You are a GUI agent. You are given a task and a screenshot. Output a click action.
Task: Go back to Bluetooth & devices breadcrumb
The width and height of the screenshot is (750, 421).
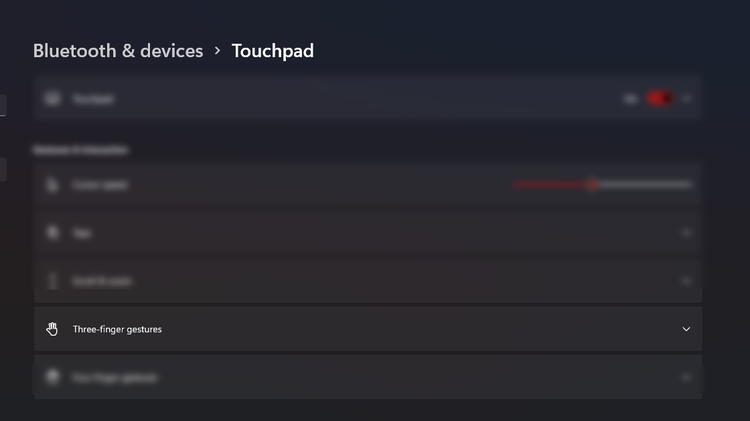[x=118, y=50]
